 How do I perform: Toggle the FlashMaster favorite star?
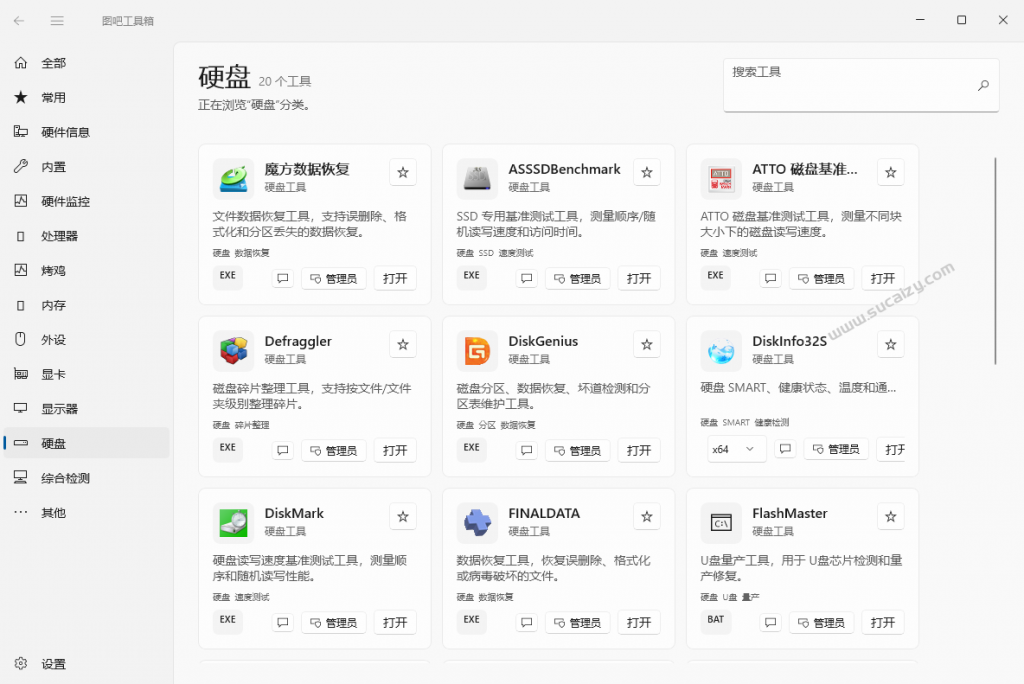coord(891,517)
